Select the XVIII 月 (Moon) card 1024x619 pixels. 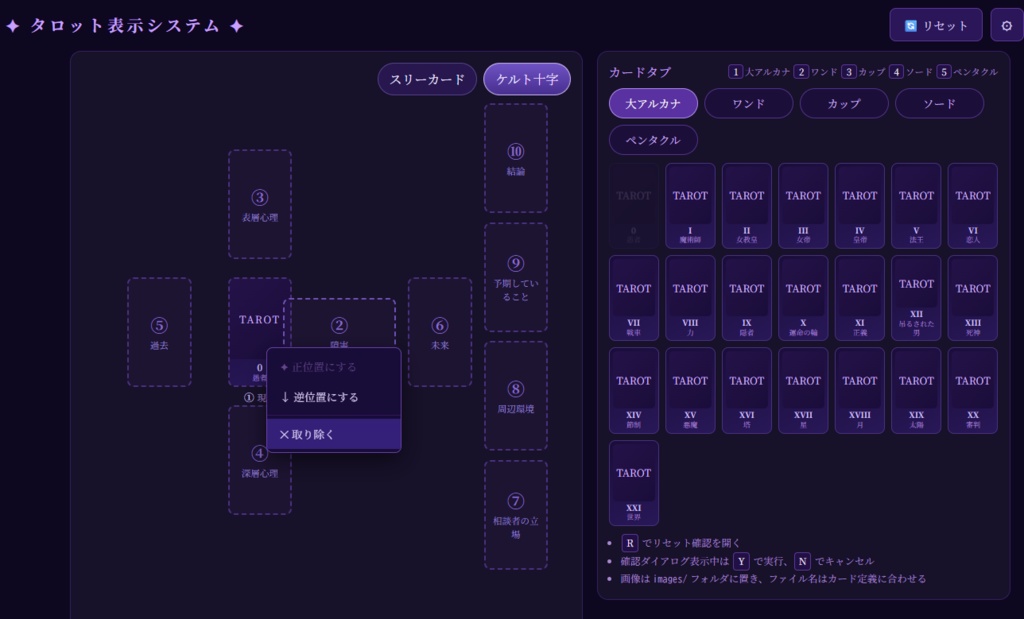(859, 390)
